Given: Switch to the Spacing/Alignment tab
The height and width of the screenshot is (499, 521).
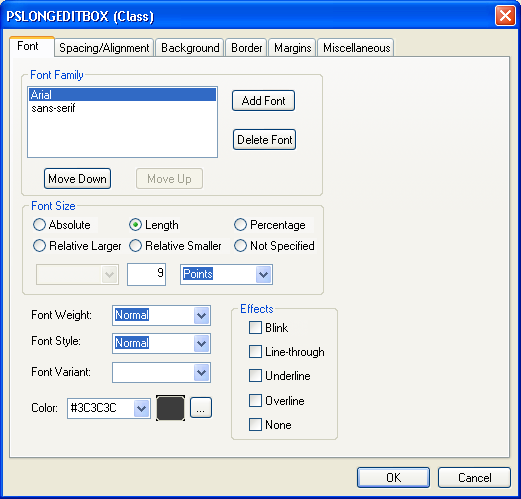Looking at the screenshot, I should coord(104,48).
